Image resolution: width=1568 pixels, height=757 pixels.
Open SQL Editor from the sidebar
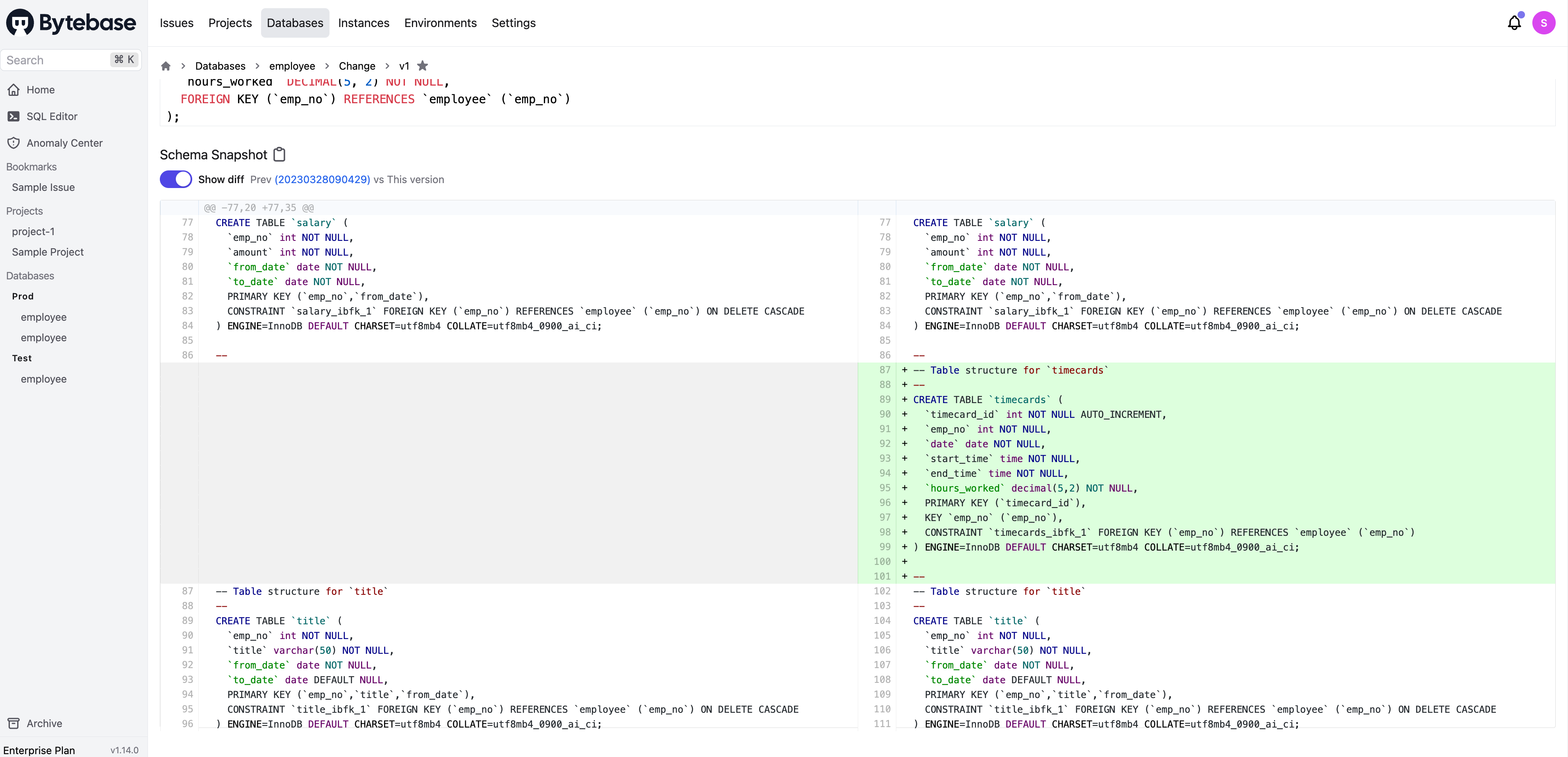click(52, 116)
